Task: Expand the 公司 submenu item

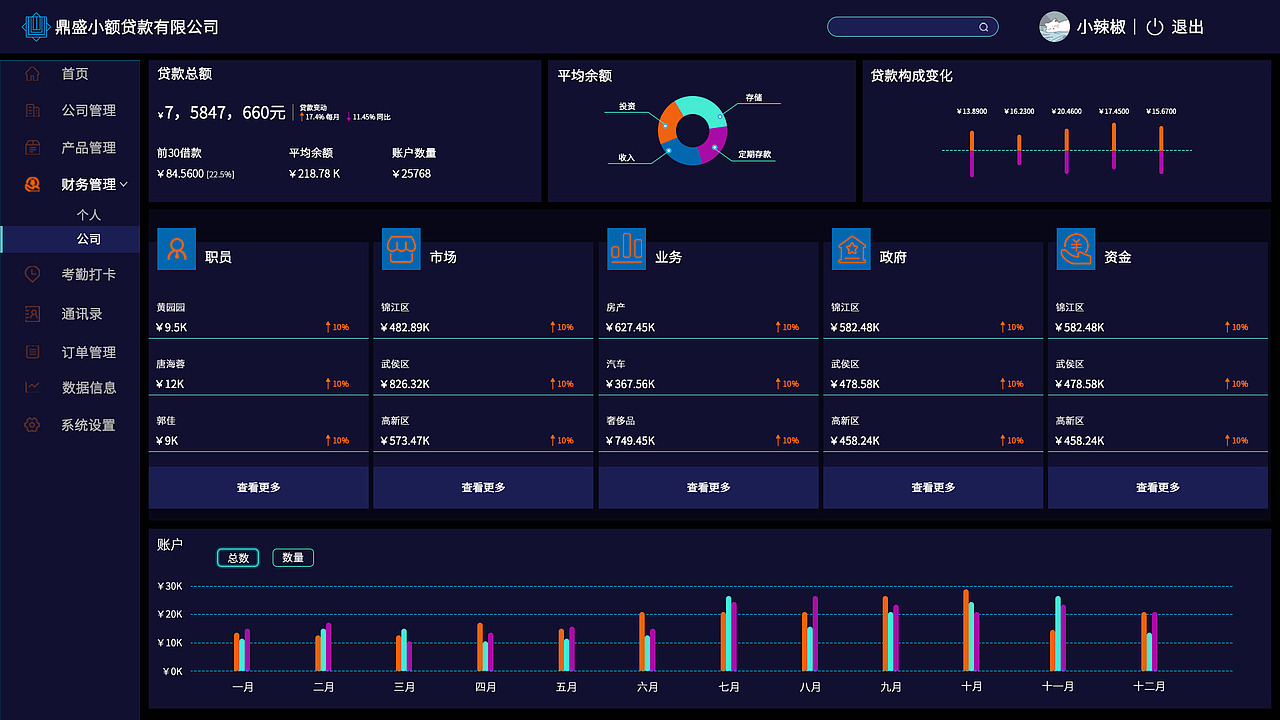Action: point(90,239)
